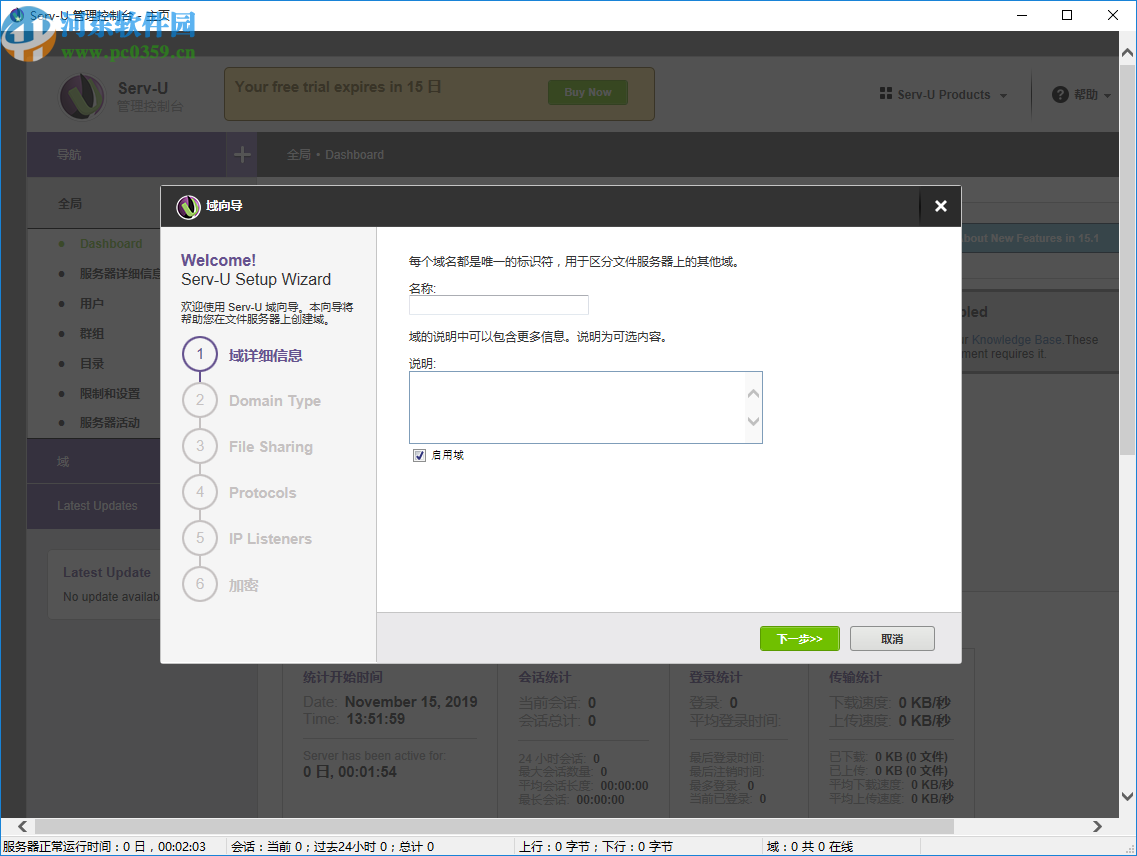
Task: Click the domain name input field
Action: point(499,305)
